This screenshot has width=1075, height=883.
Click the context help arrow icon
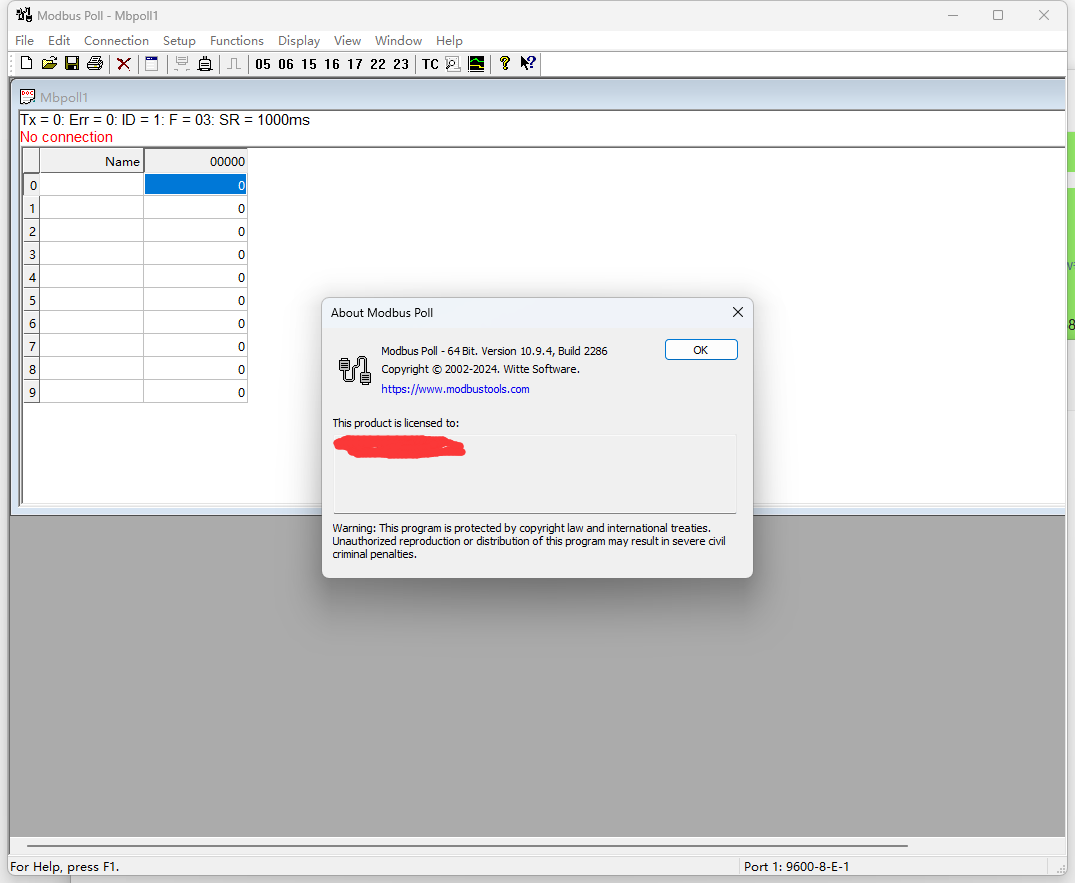[527, 64]
